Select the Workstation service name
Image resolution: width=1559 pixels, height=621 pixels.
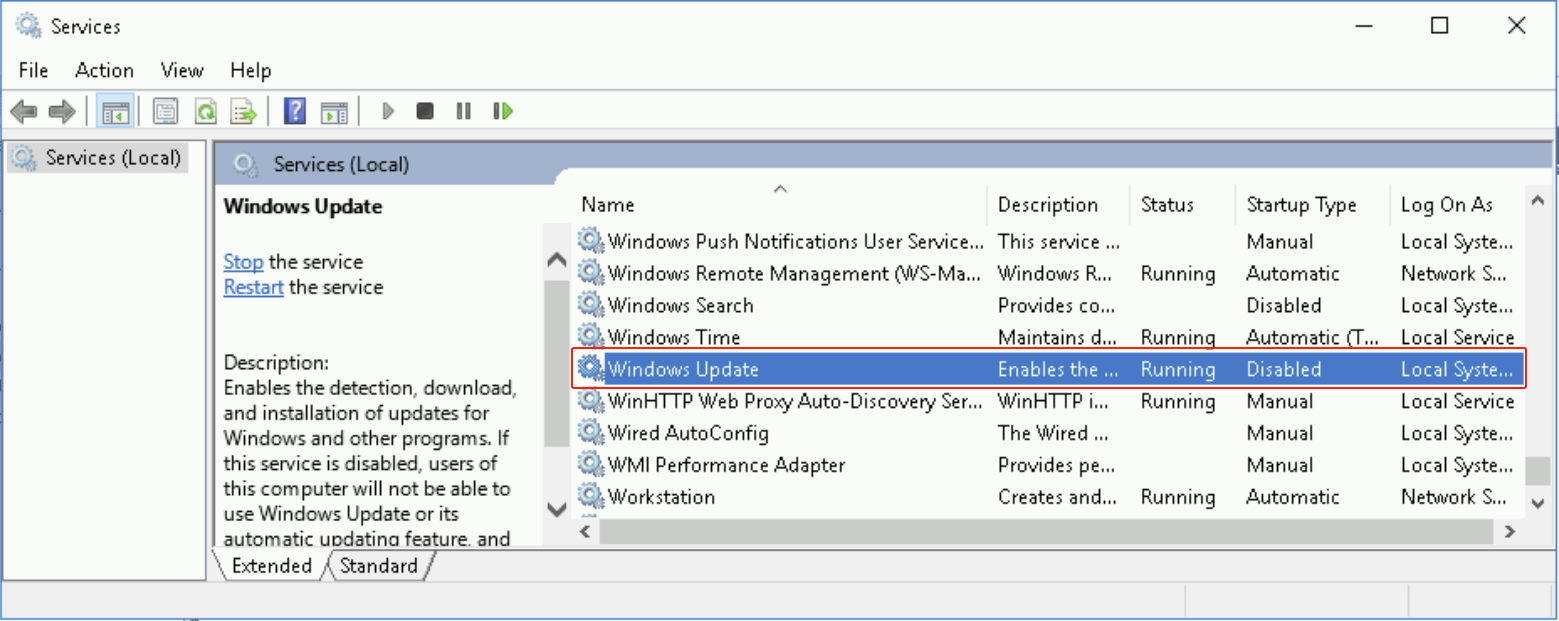coord(661,497)
